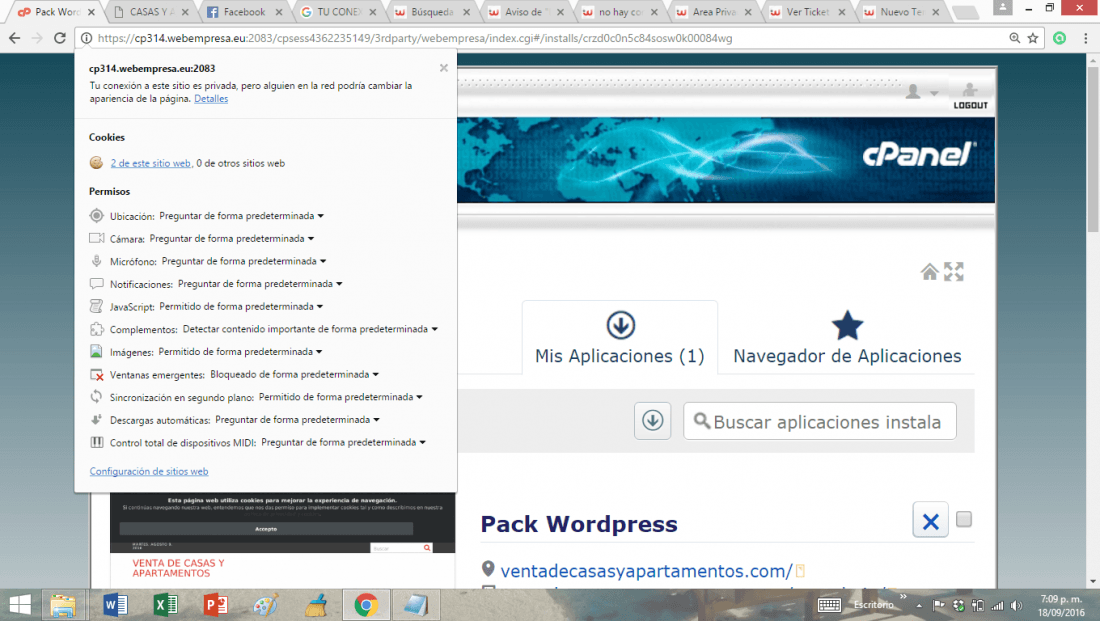This screenshot has height=621, width=1100.
Task: Open Navegador de Aplicaciones tab
Action: 847,338
